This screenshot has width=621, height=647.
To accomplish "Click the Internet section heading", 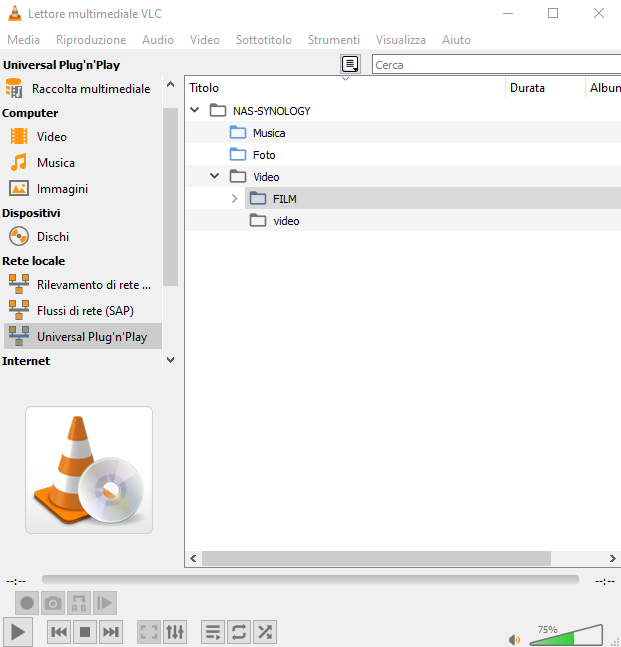I will [x=26, y=361].
